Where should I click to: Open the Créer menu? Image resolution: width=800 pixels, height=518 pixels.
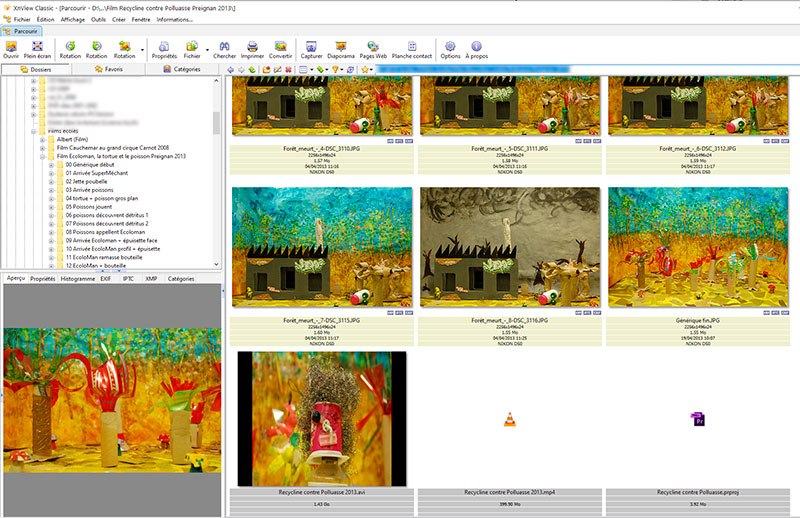click(x=119, y=19)
